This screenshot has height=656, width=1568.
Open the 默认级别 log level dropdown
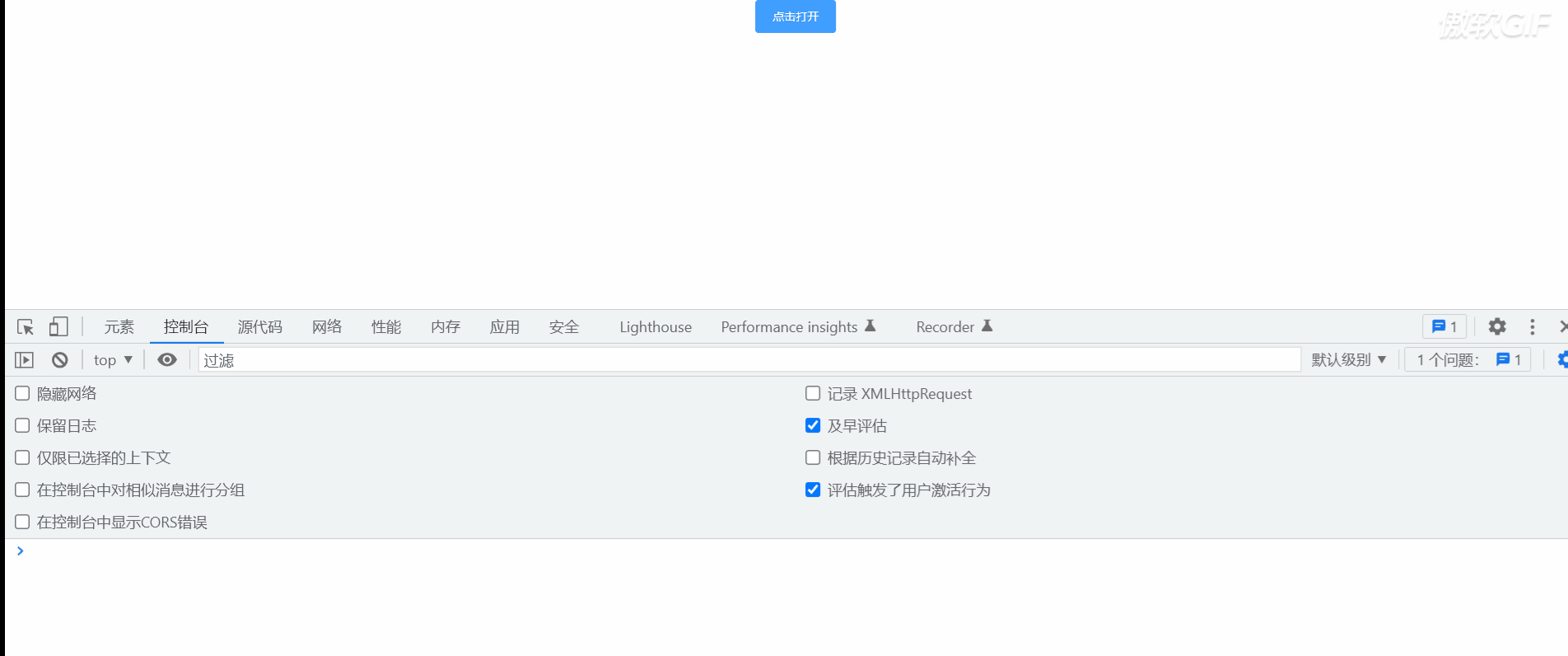point(1349,360)
